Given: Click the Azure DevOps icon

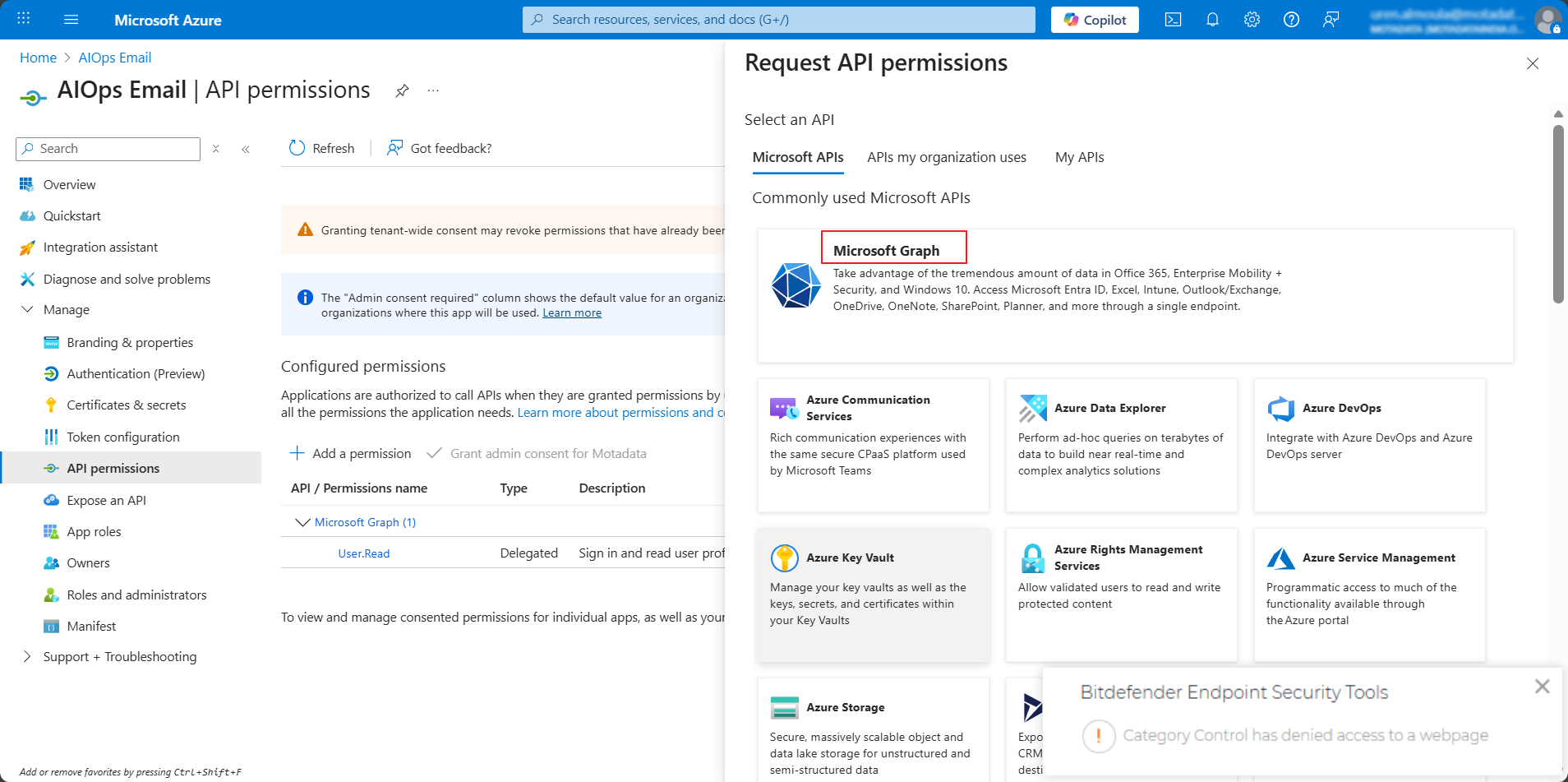Looking at the screenshot, I should (x=1280, y=408).
